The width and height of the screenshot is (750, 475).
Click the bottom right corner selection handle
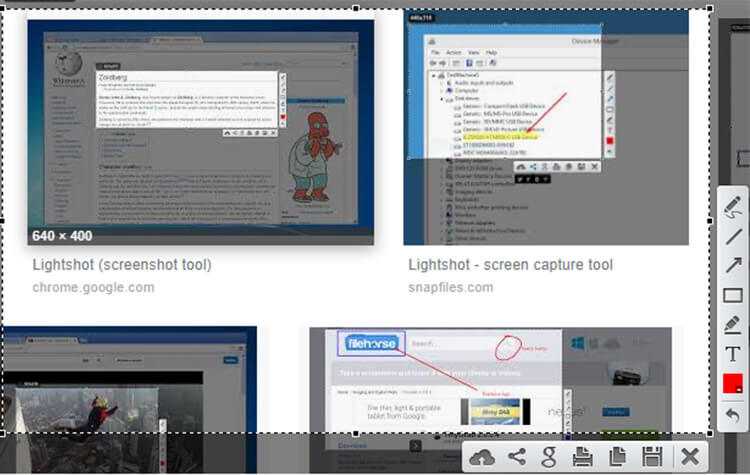click(710, 434)
